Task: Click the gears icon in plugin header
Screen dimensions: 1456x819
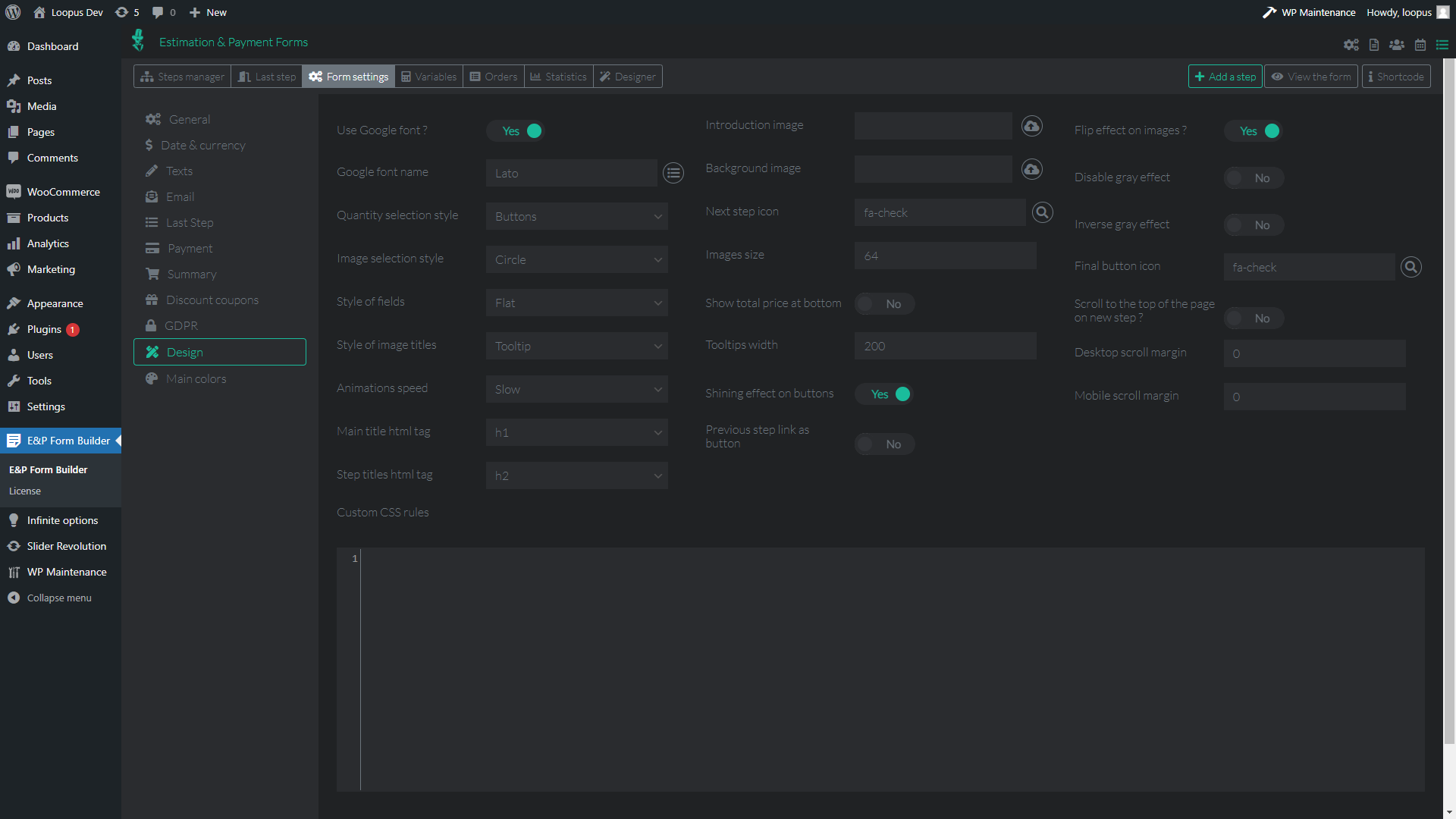Action: [x=1351, y=45]
